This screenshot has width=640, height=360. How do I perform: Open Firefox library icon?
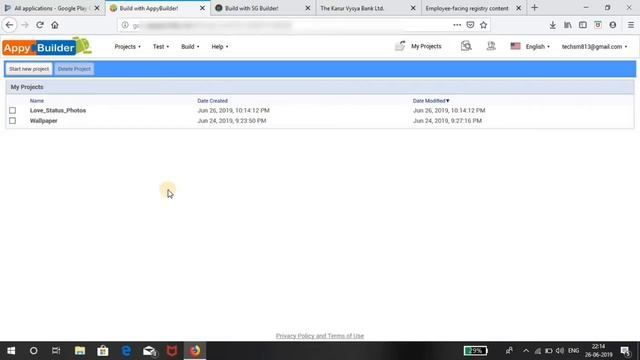coord(568,25)
